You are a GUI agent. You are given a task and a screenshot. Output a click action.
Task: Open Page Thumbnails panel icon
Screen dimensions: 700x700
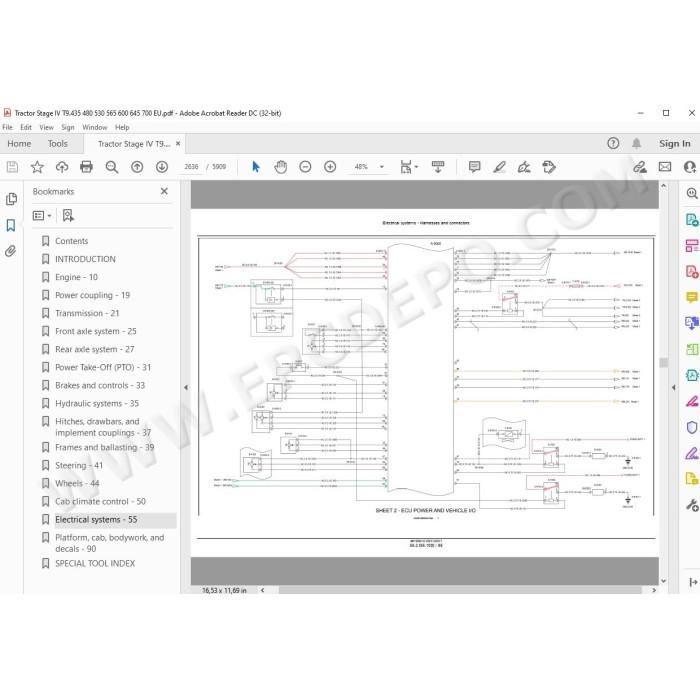(x=11, y=199)
